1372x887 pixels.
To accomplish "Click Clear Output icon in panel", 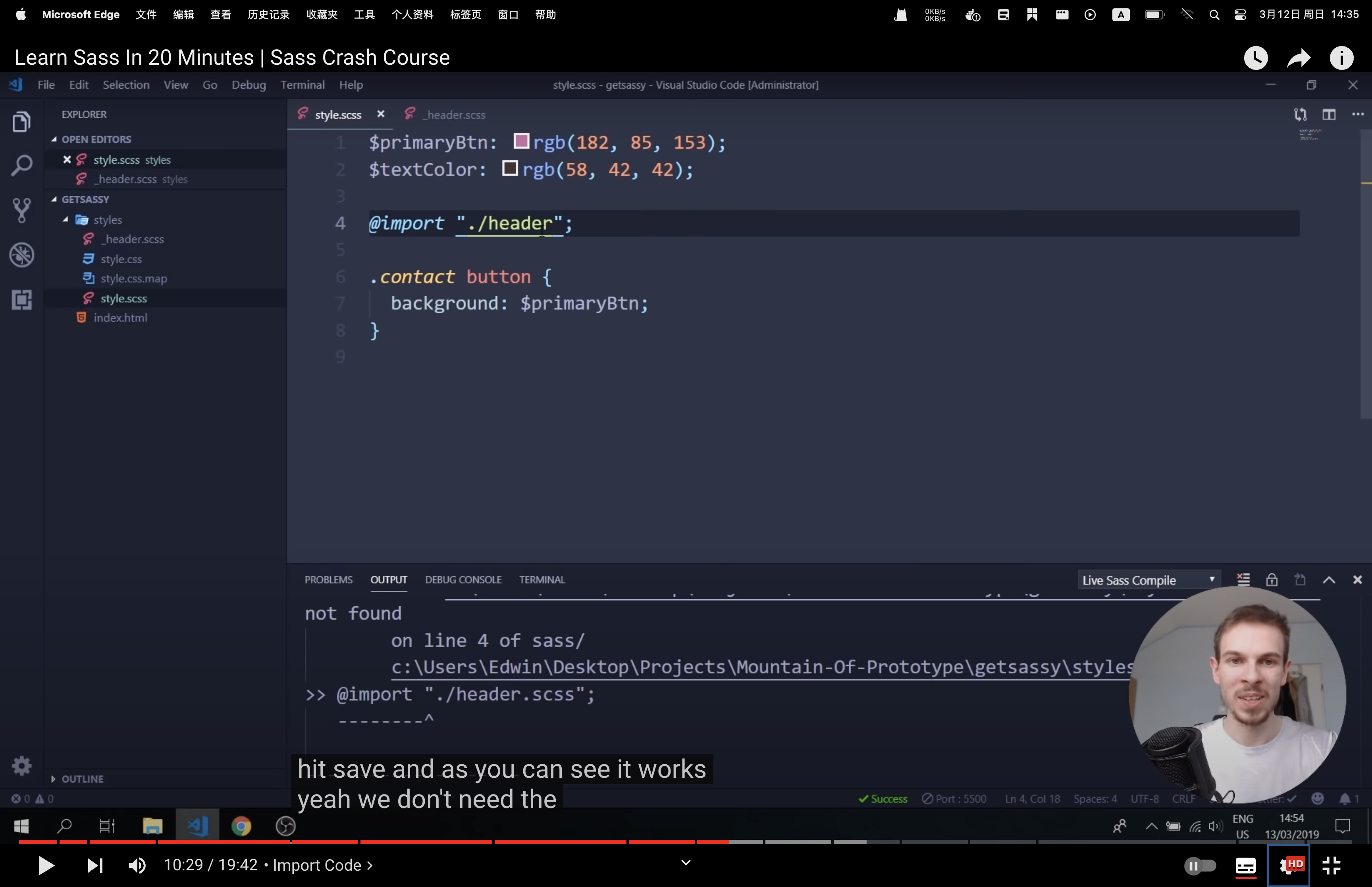I will click(x=1244, y=579).
